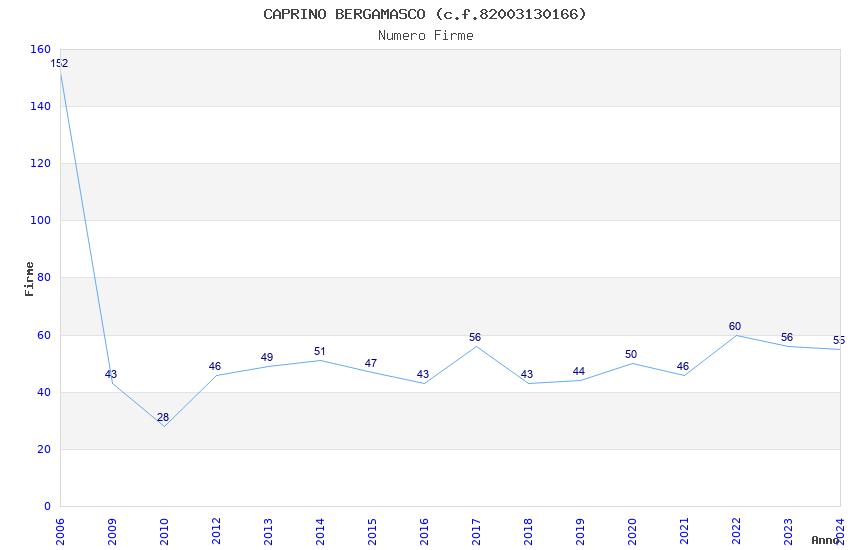Click the data value 28 for 2010

[163, 417]
